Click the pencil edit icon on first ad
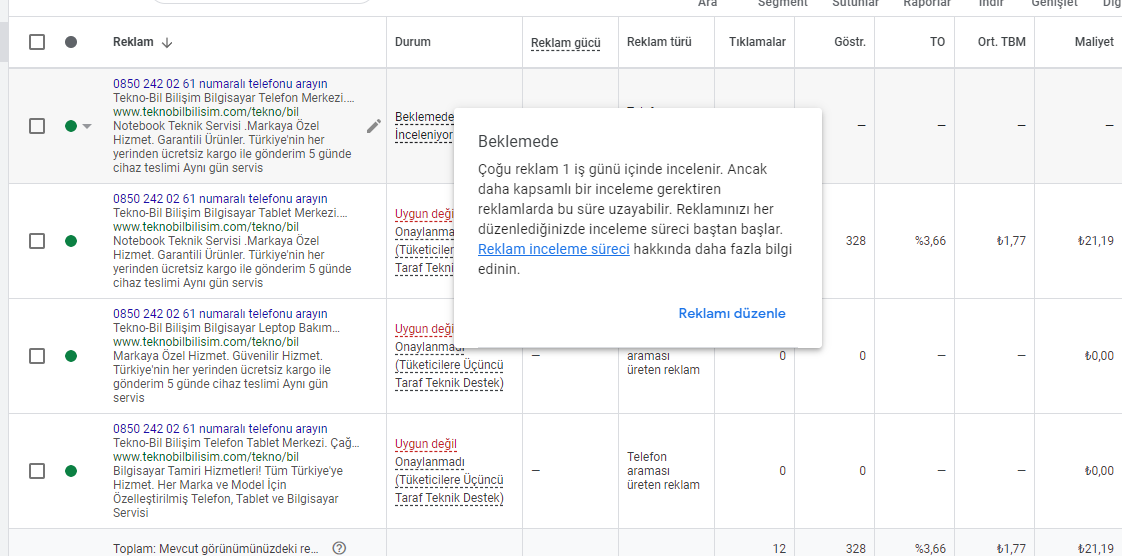1132x556 pixels. pos(373,126)
